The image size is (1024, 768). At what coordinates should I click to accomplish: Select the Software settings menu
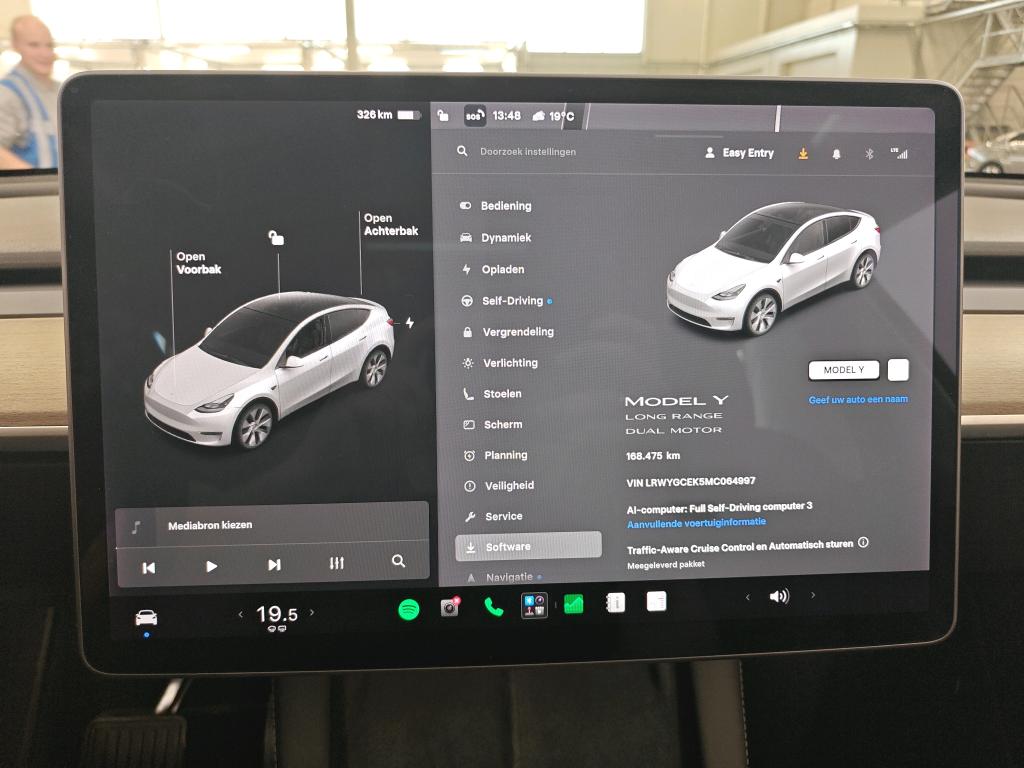tap(528, 546)
